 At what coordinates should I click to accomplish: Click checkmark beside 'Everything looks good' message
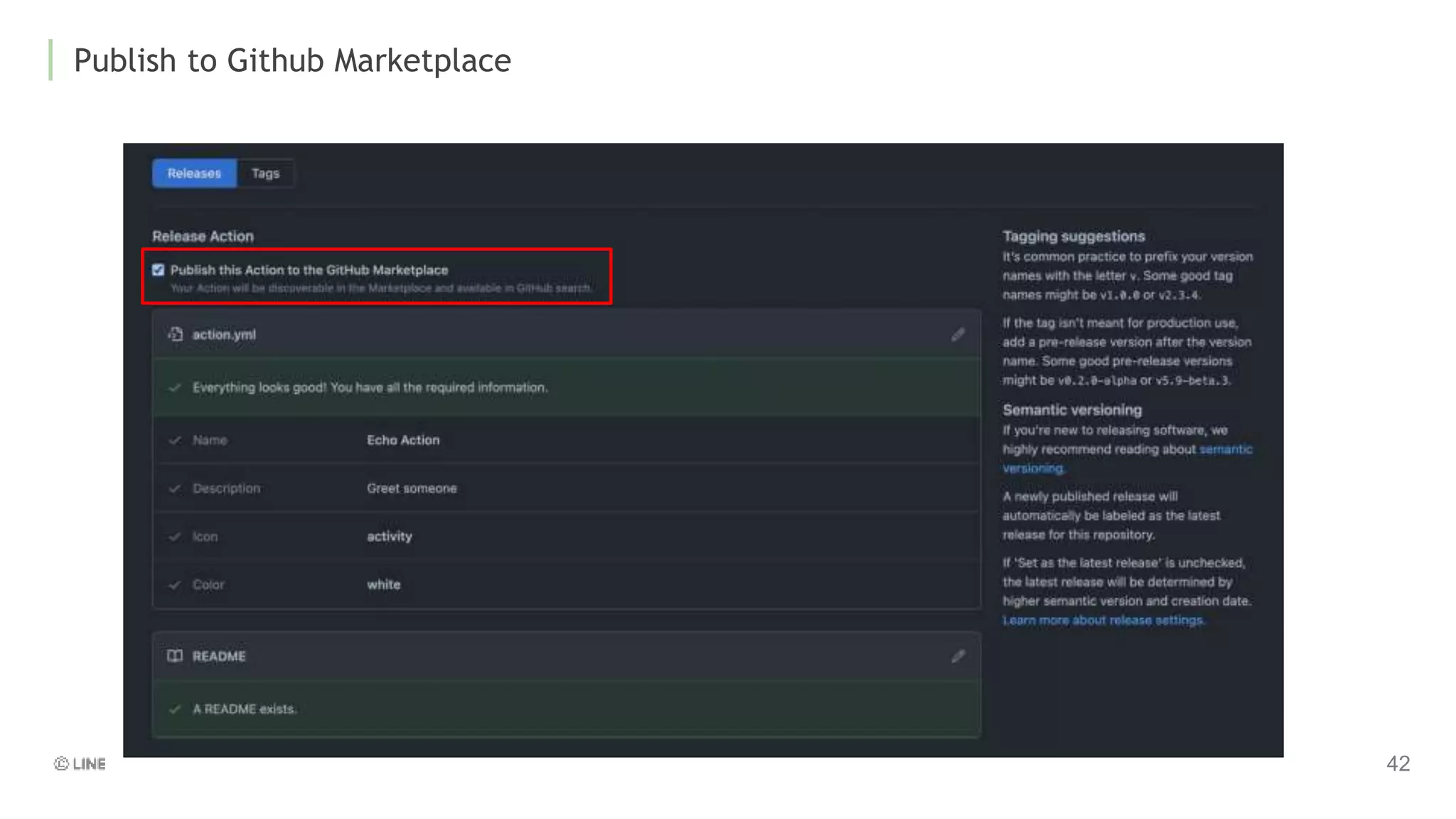pos(175,387)
